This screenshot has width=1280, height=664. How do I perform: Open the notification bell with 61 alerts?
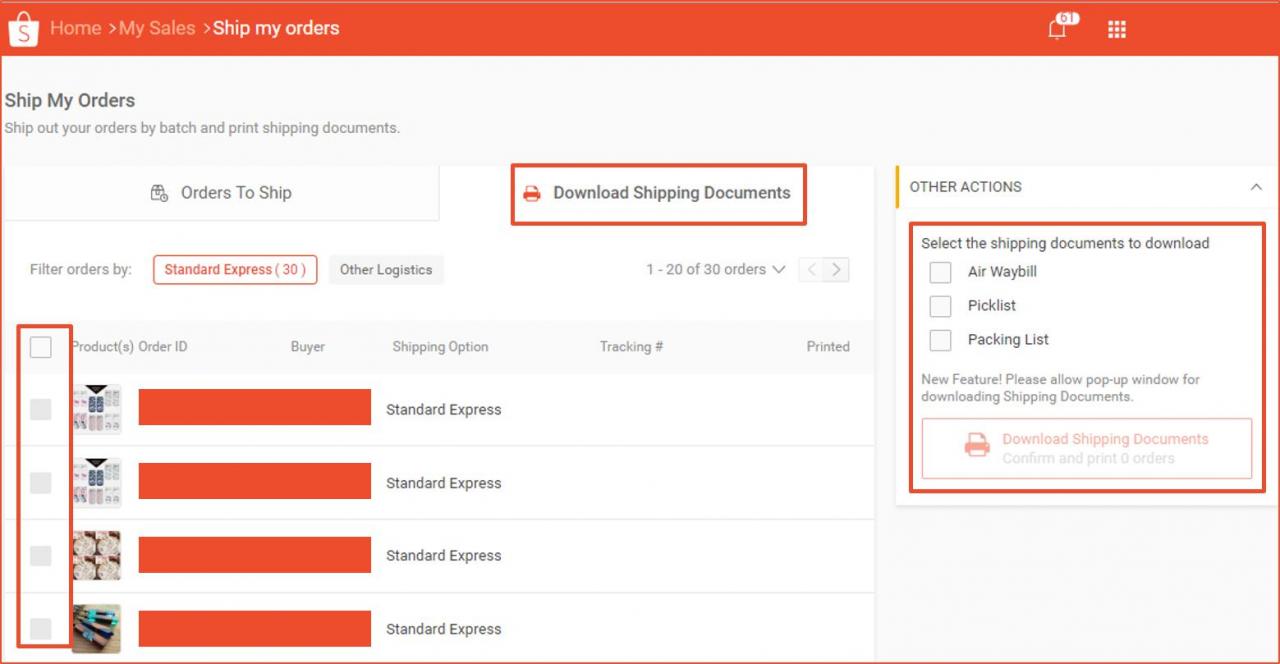[x=1057, y=29]
